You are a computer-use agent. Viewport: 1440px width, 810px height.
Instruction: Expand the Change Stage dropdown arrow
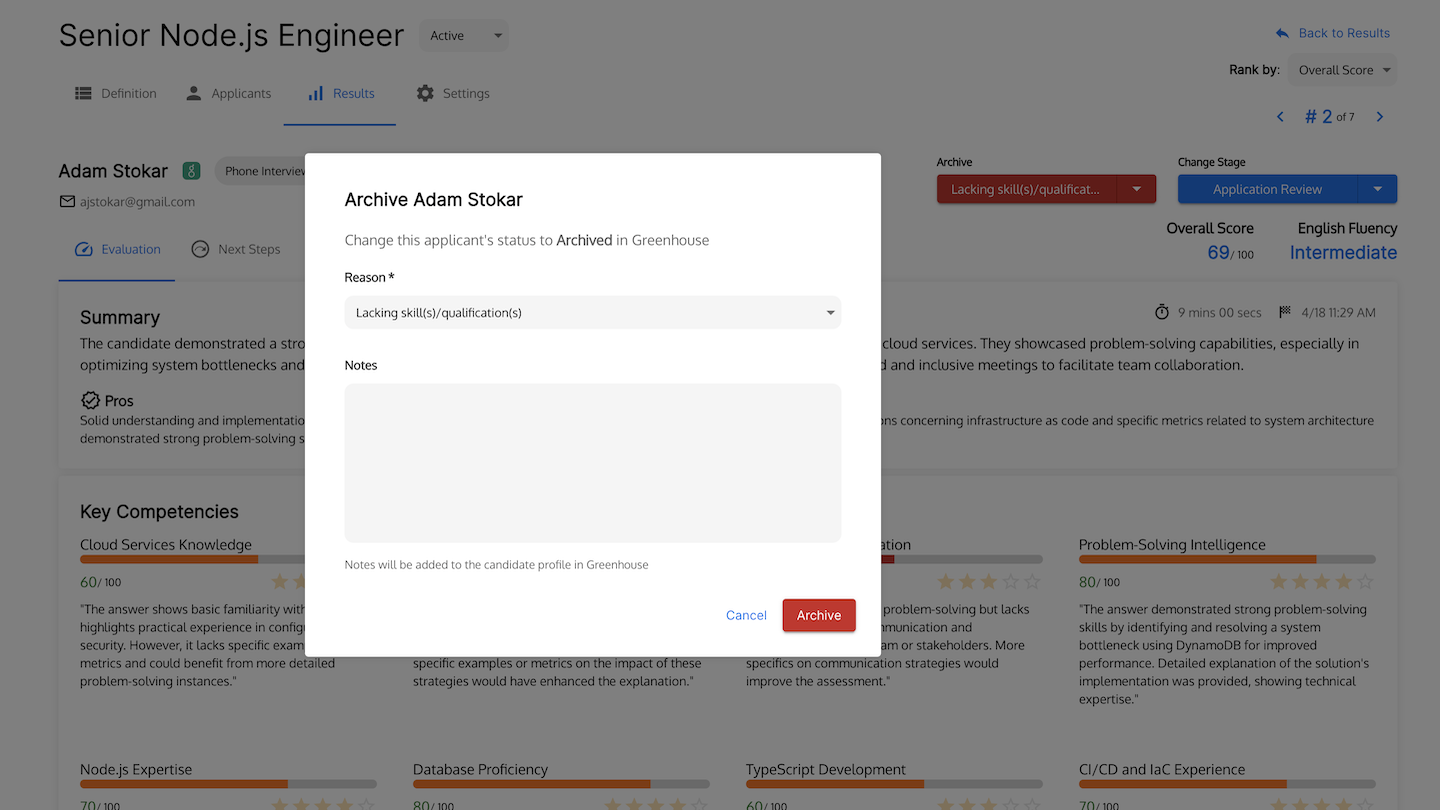coord(1377,189)
